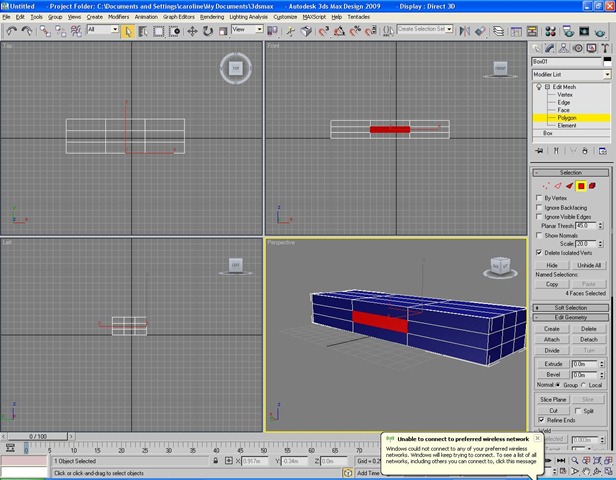Choose the Rectangular Selection Region tool
This screenshot has height=480, width=616.
pos(159,31)
